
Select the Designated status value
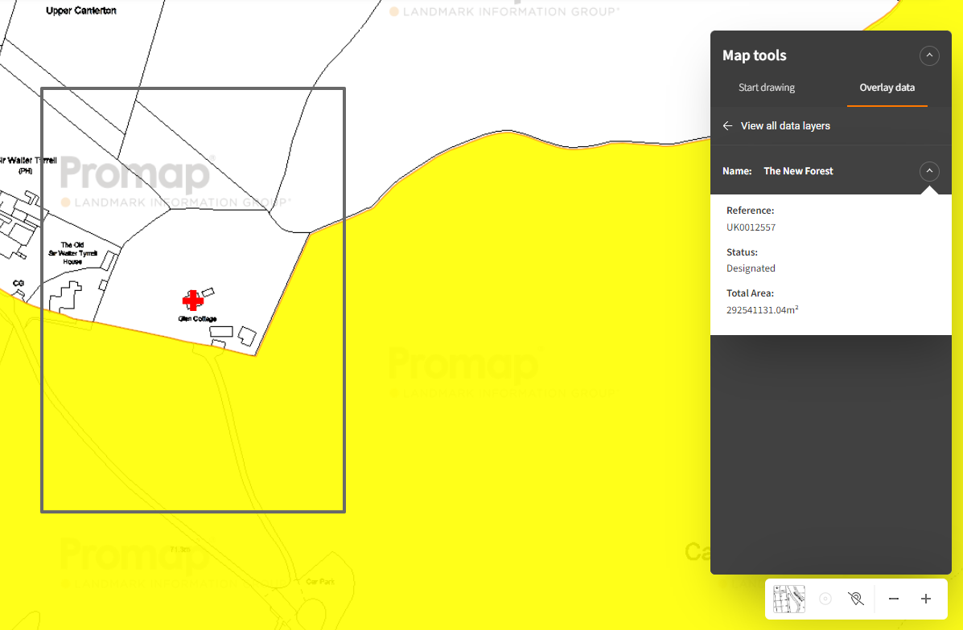tap(751, 268)
